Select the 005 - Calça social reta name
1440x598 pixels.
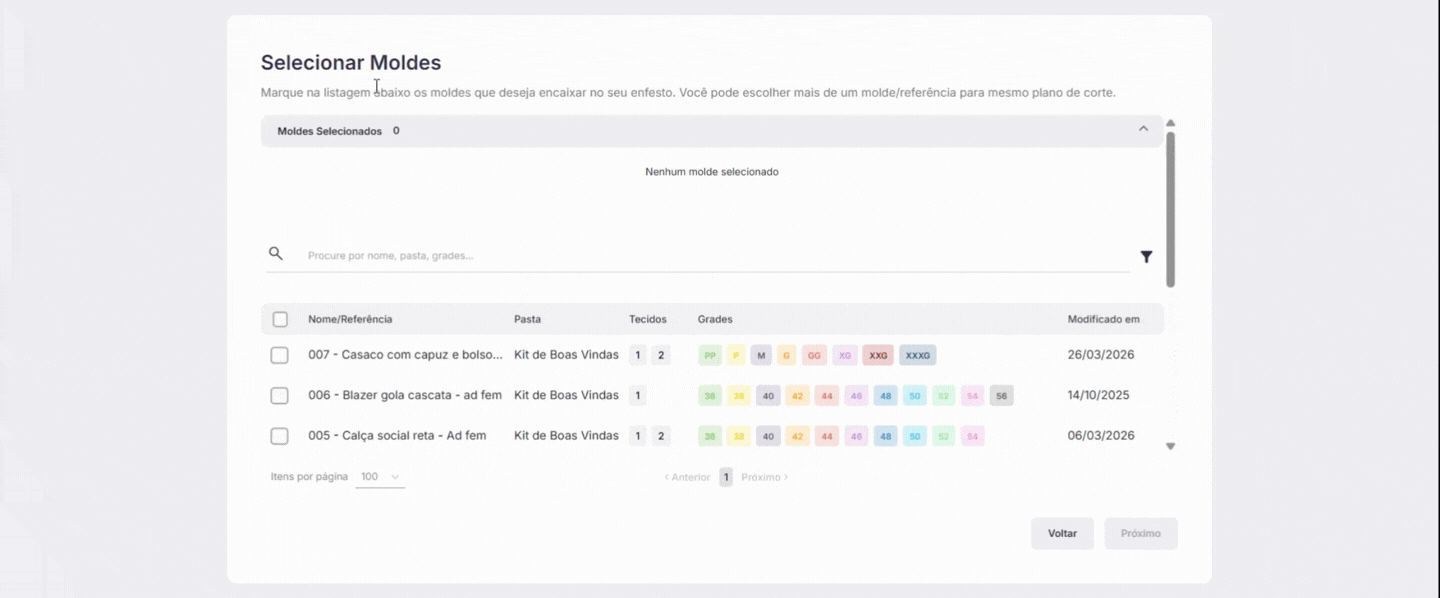[x=397, y=436]
